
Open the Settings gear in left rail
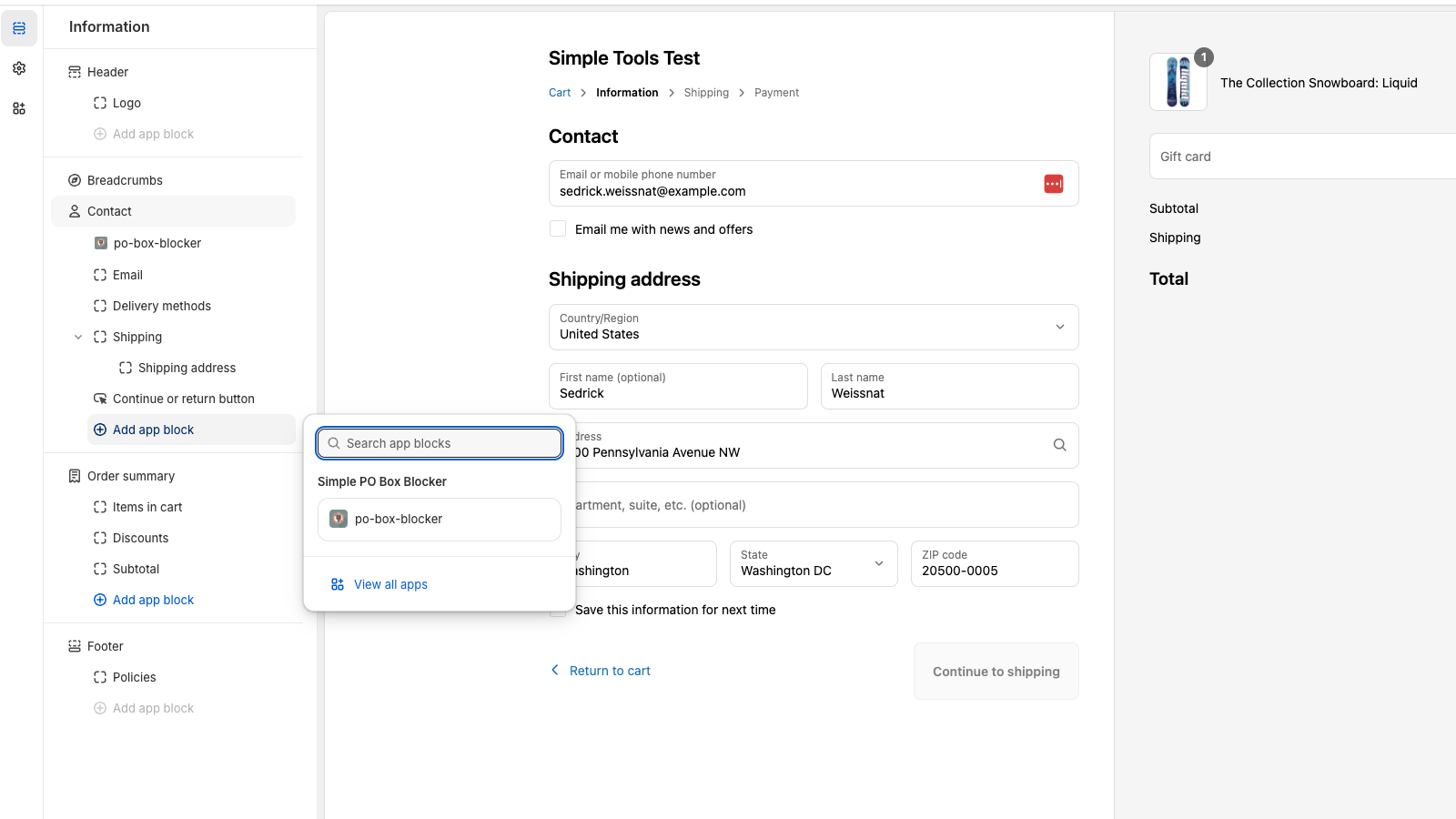(x=19, y=68)
